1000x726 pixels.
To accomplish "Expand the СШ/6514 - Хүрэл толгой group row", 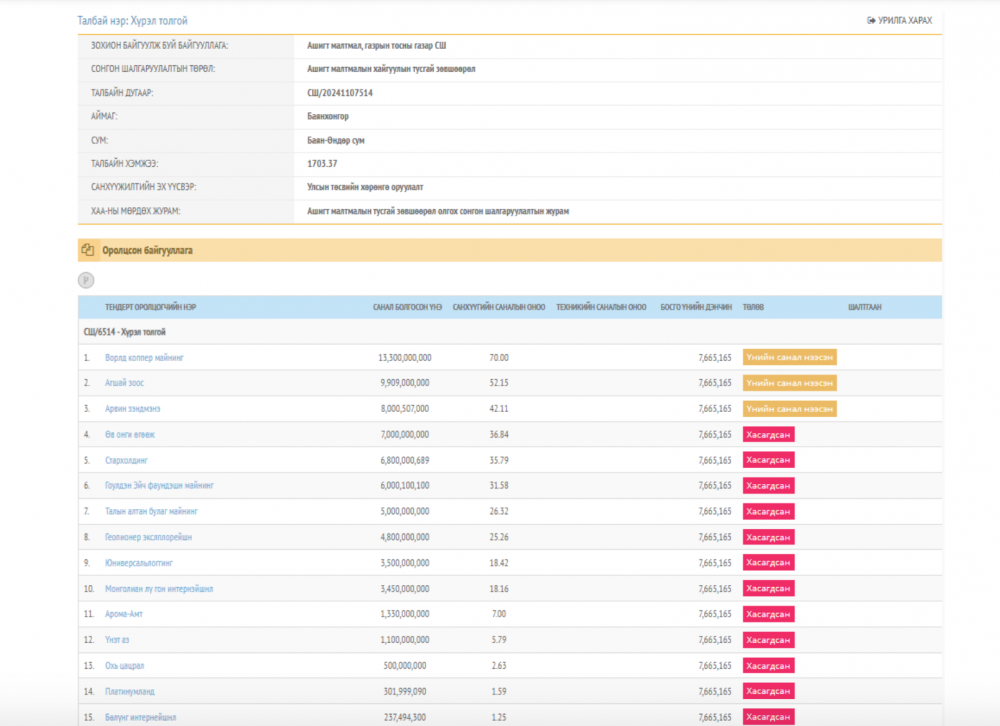I will point(125,331).
